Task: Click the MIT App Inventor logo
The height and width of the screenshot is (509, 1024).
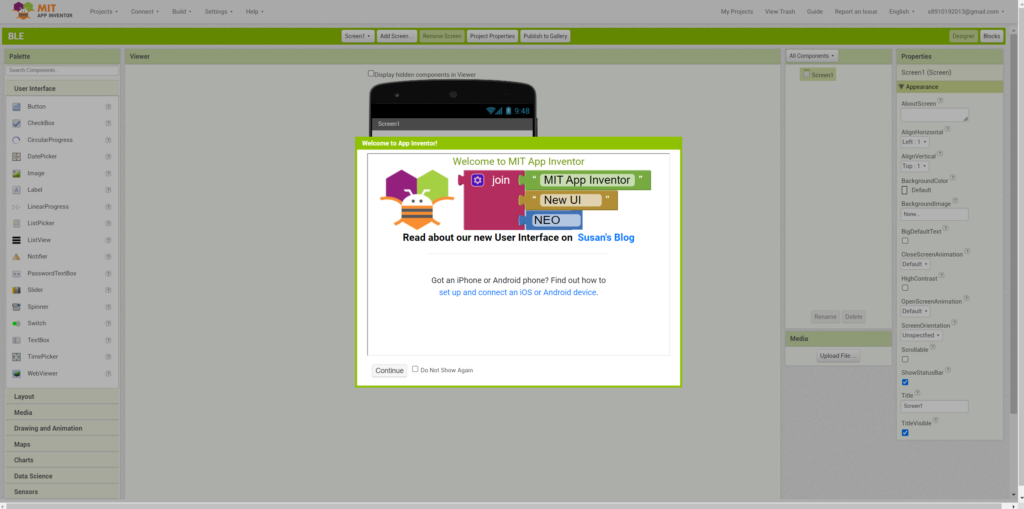Action: (42, 10)
